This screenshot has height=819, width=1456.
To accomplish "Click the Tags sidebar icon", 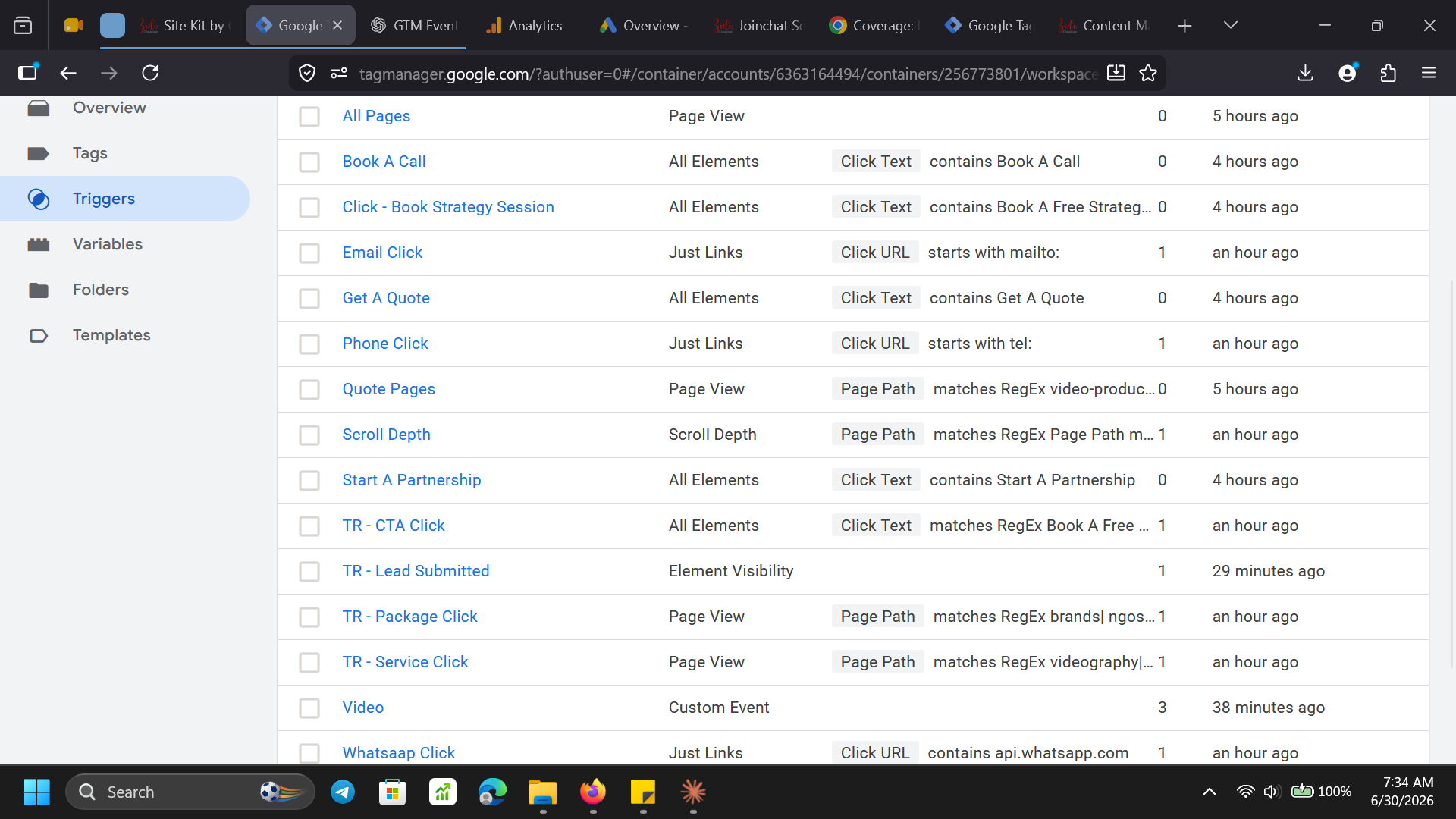I will tap(38, 154).
